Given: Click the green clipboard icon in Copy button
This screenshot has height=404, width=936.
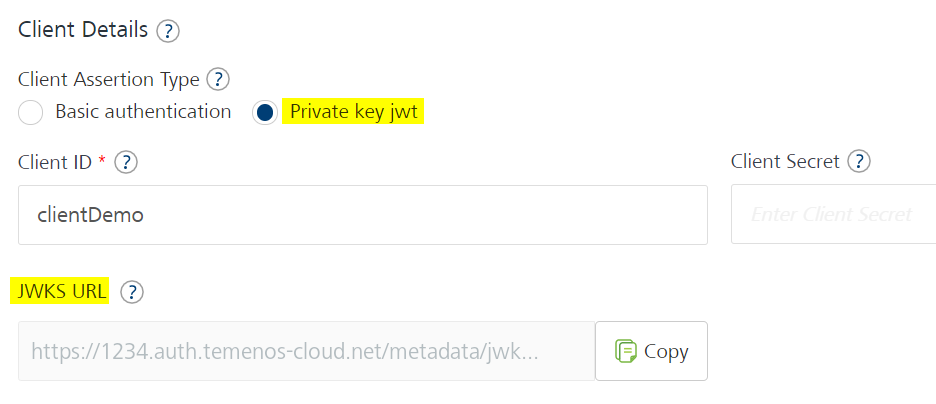Looking at the screenshot, I should point(626,351).
